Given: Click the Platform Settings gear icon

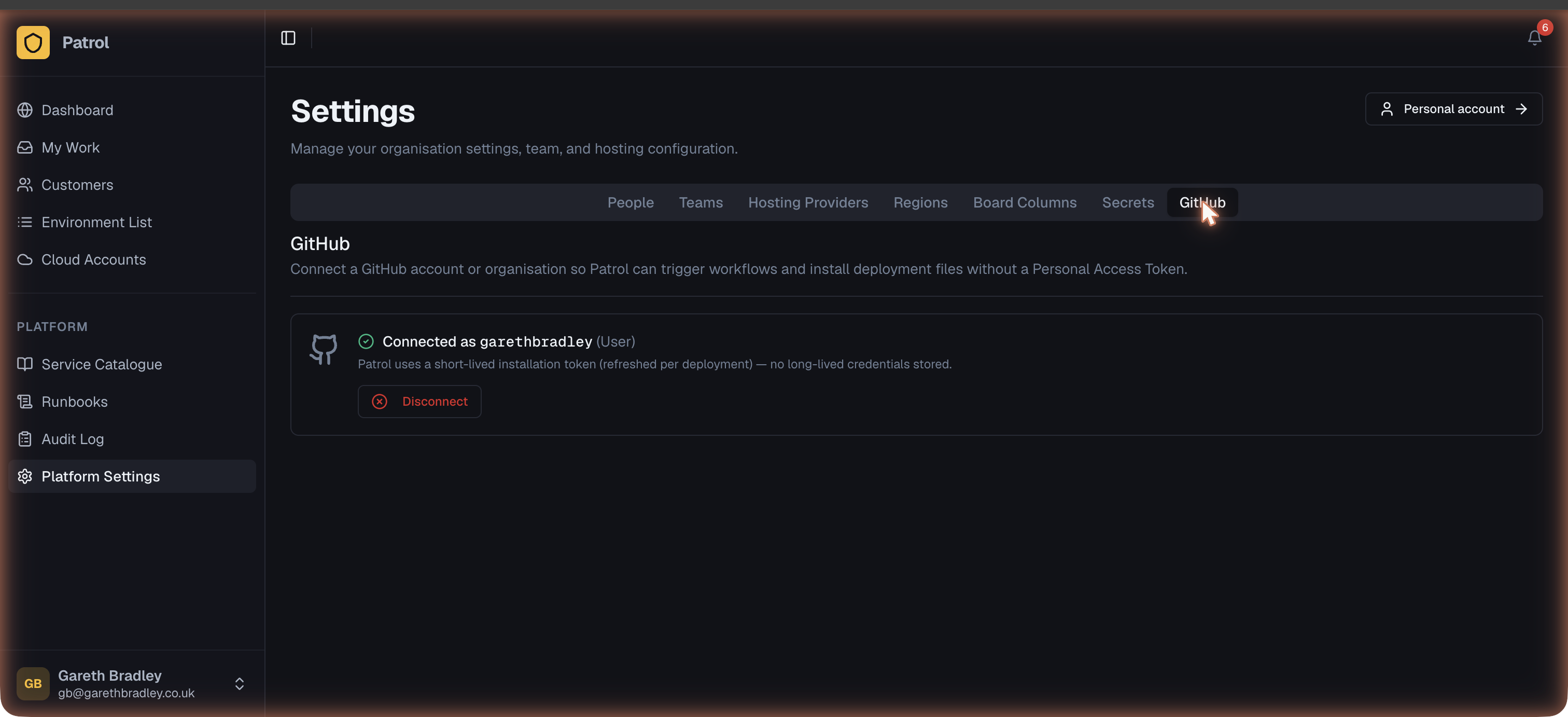Looking at the screenshot, I should pyautogui.click(x=25, y=476).
